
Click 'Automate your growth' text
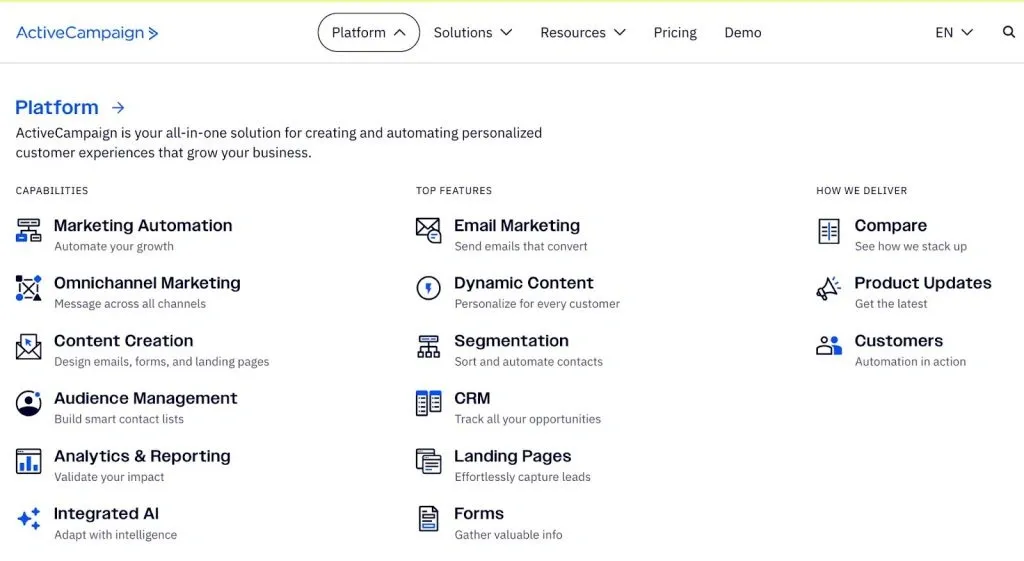pos(114,246)
